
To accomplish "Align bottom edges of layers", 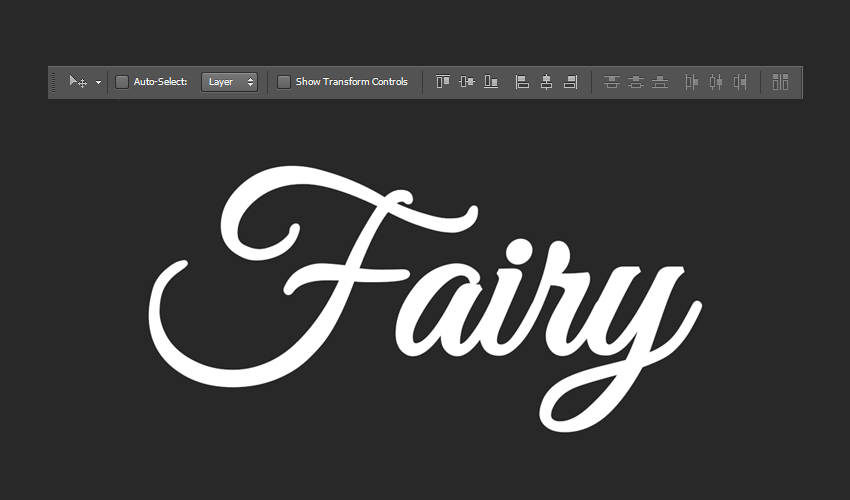I will [x=491, y=82].
